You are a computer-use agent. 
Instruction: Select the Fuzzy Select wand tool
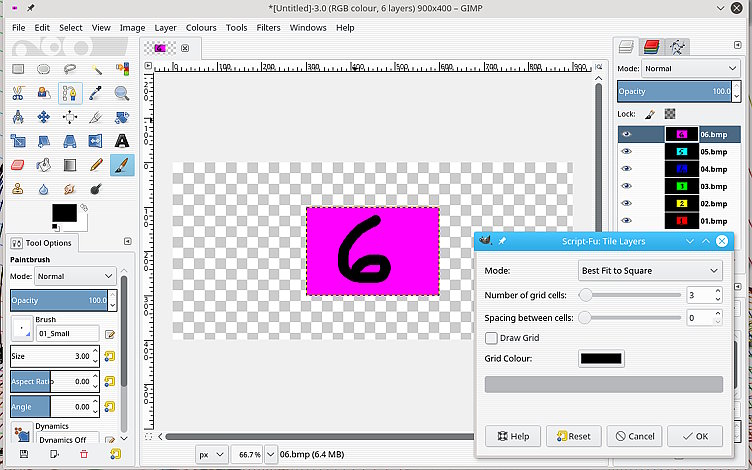pyautogui.click(x=96, y=70)
